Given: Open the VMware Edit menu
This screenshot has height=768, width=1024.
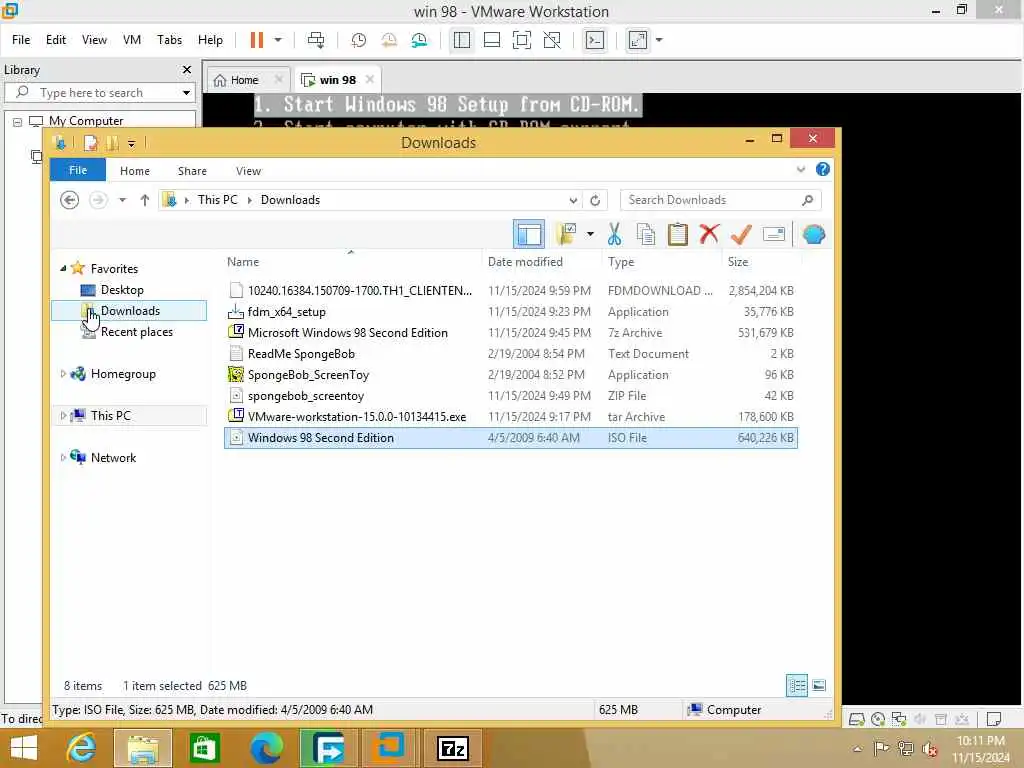Looking at the screenshot, I should pos(56,40).
